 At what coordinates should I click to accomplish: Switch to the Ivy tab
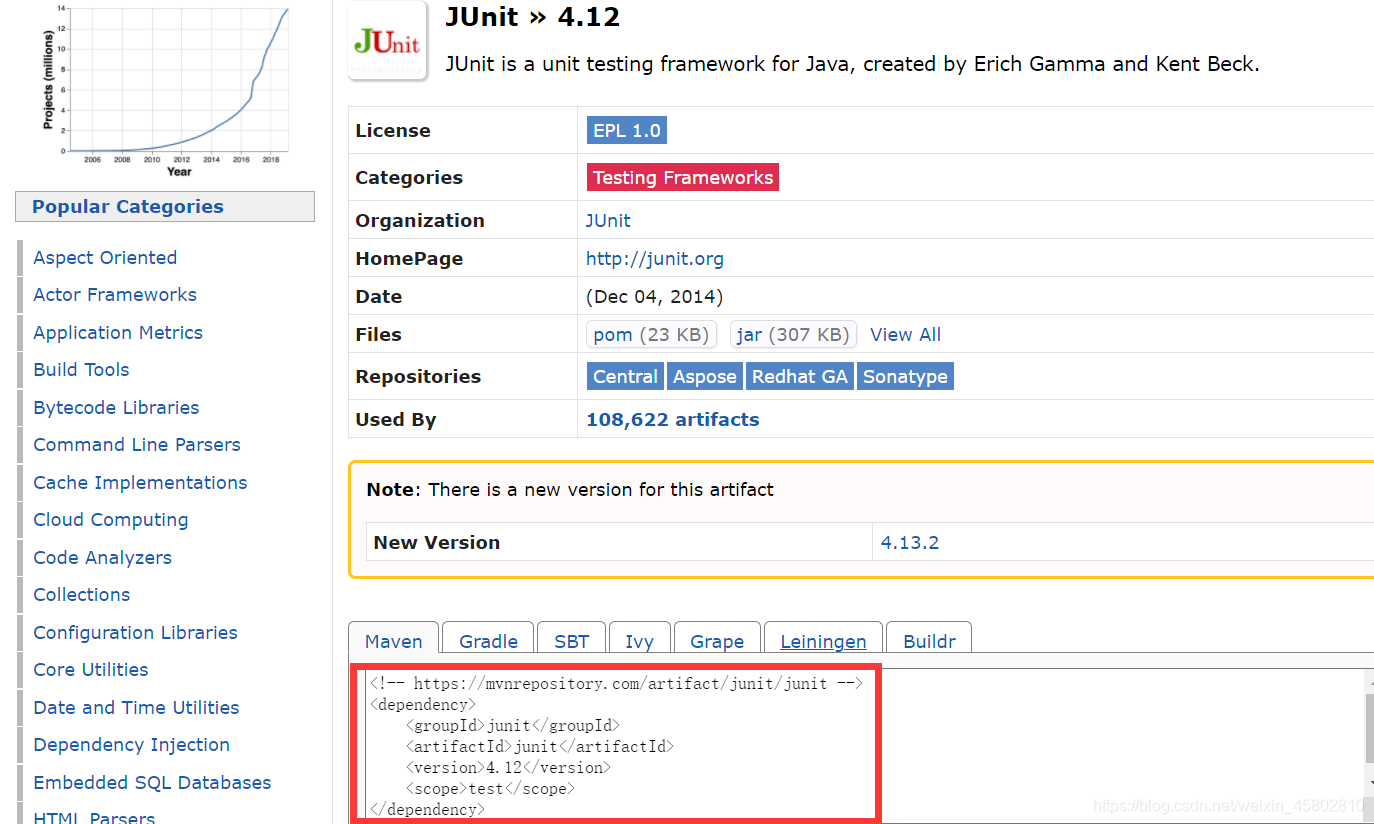point(640,641)
